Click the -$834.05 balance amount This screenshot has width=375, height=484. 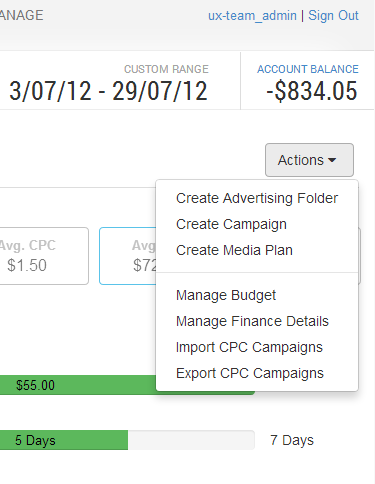coord(312,91)
